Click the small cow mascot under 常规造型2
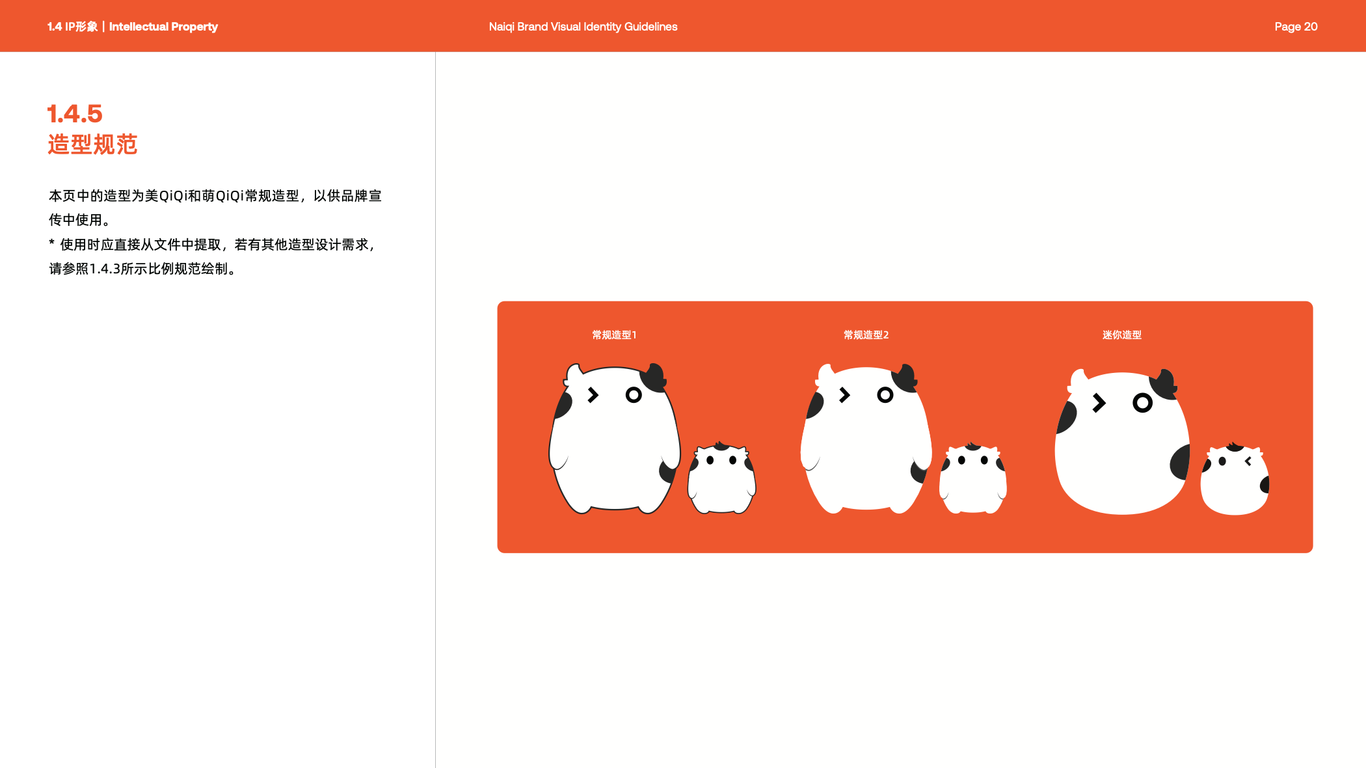Image resolution: width=1366 pixels, height=768 pixels. point(972,478)
